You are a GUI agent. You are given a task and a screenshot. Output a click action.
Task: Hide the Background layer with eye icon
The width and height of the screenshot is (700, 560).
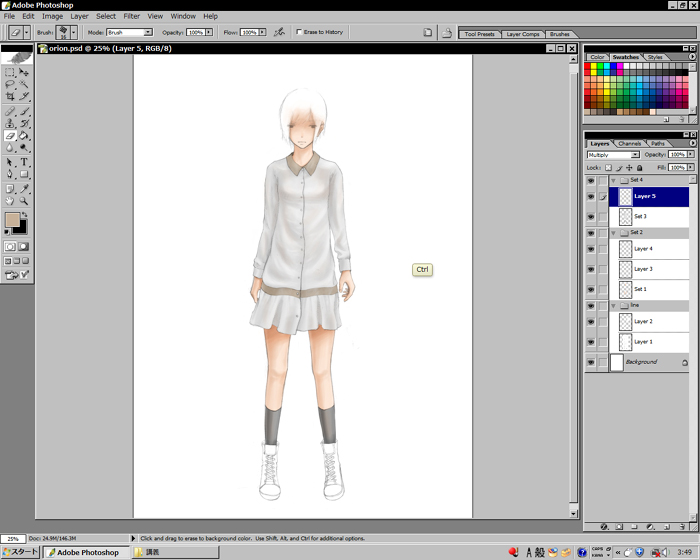[590, 362]
